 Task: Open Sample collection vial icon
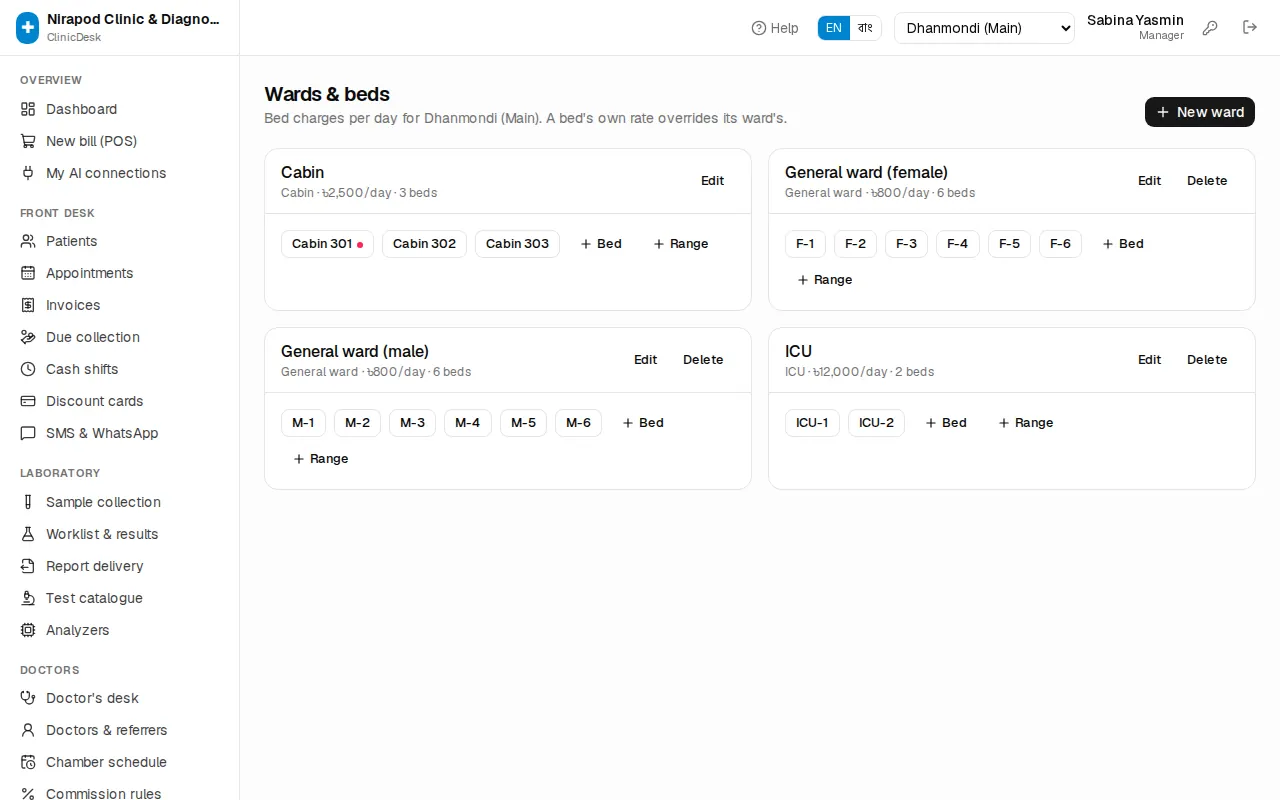pyautogui.click(x=28, y=502)
